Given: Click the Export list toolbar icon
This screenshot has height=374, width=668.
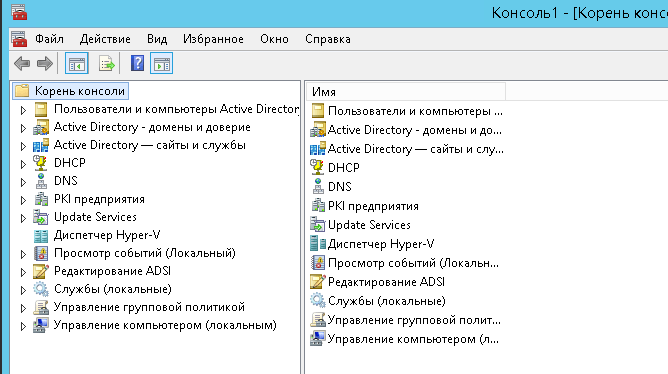Looking at the screenshot, I should (x=107, y=64).
